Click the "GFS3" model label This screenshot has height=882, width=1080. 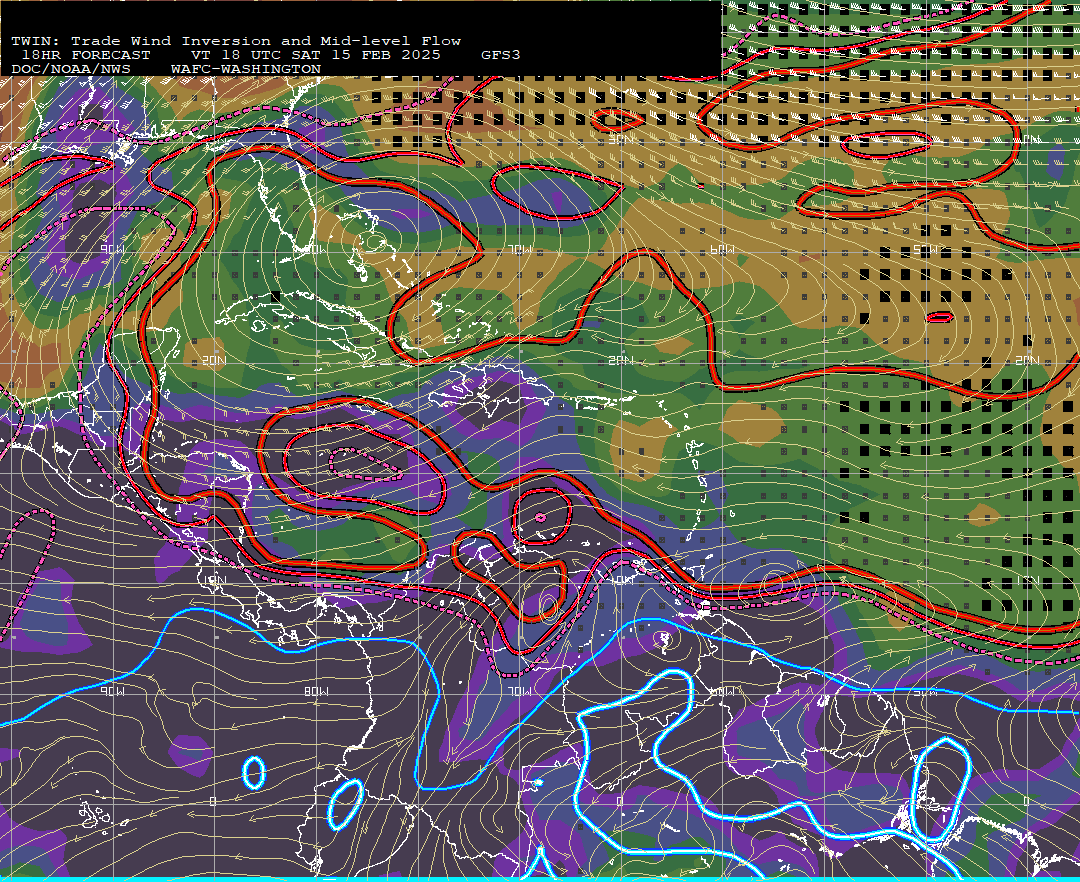[x=500, y=55]
